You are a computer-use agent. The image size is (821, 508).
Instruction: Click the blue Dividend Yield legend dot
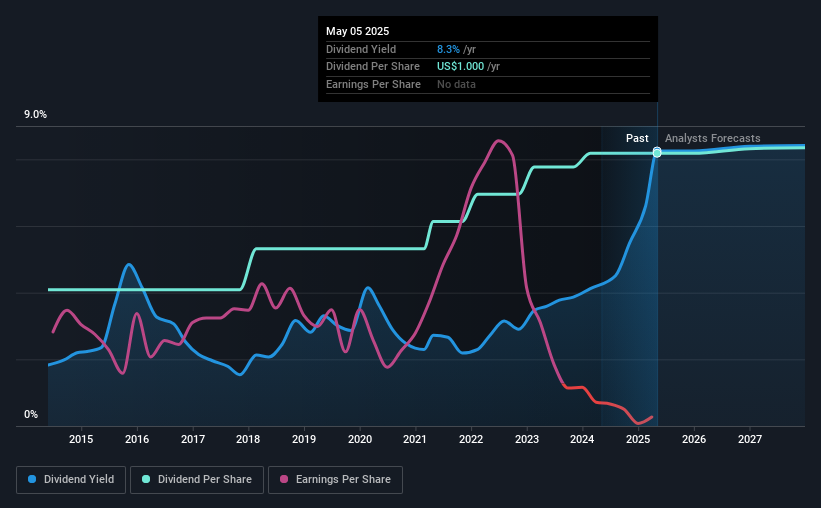(x=32, y=479)
